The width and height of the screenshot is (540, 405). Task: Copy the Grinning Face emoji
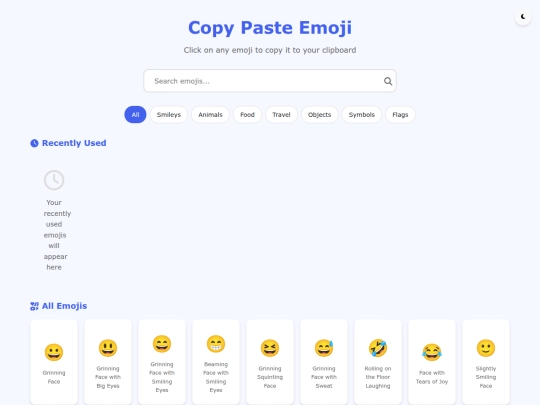[x=54, y=362]
